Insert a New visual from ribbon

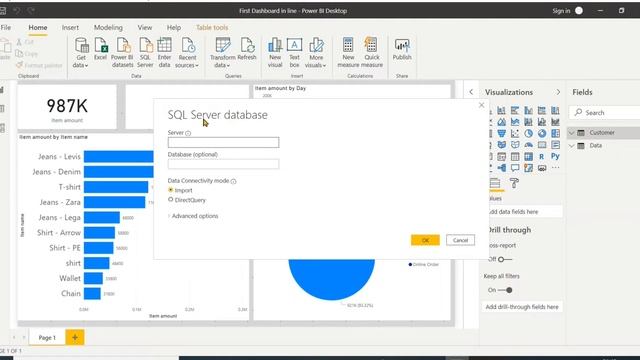[275, 52]
